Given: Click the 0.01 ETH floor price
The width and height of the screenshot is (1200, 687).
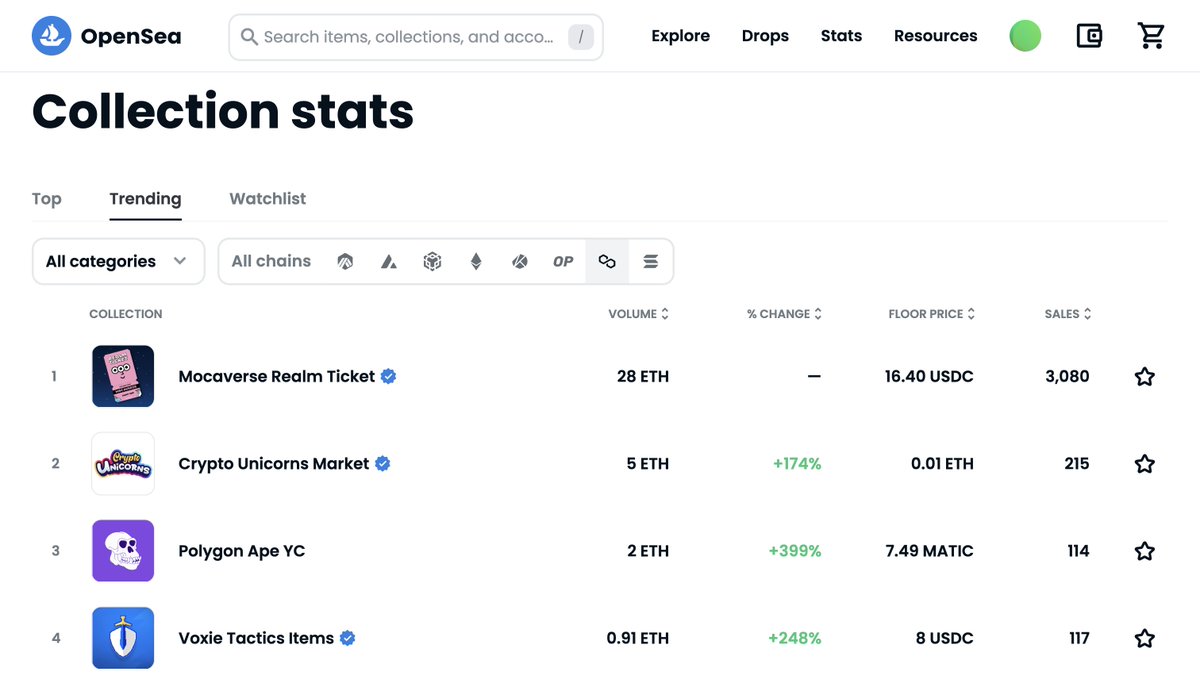Looking at the screenshot, I should tap(942, 463).
